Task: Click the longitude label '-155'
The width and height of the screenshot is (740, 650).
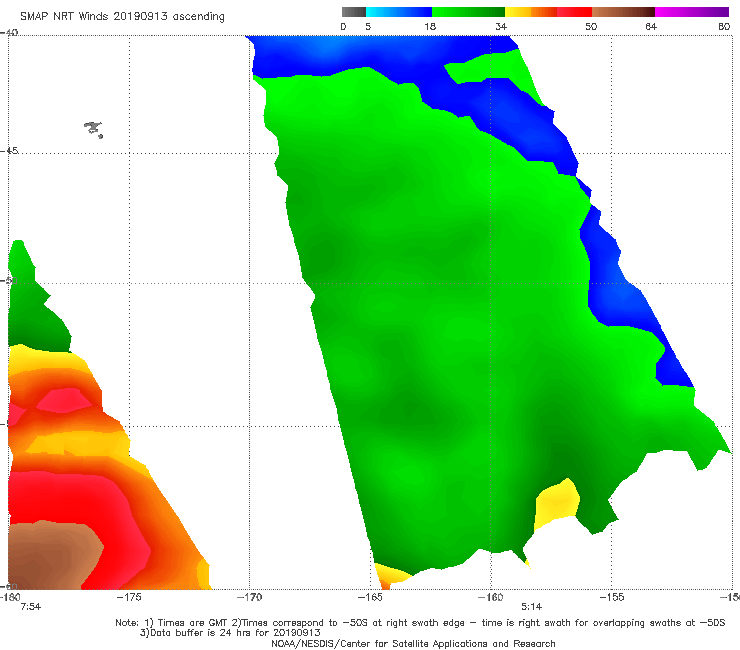Action: [x=612, y=597]
